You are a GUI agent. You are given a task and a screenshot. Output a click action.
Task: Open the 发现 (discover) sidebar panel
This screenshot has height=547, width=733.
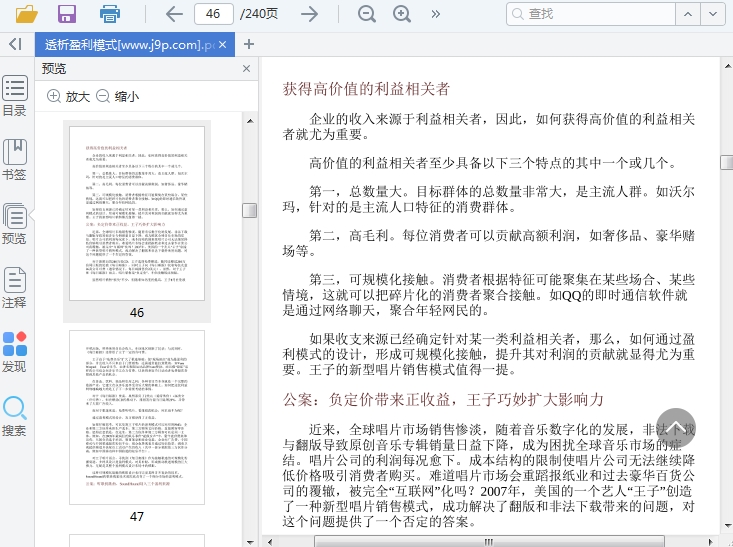point(15,353)
